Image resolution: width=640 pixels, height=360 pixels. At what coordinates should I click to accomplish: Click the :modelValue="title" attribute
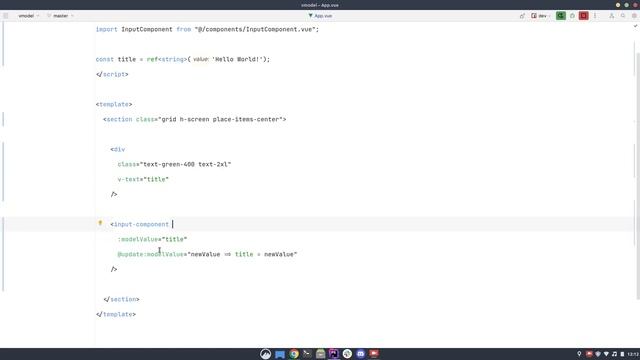click(x=152, y=239)
